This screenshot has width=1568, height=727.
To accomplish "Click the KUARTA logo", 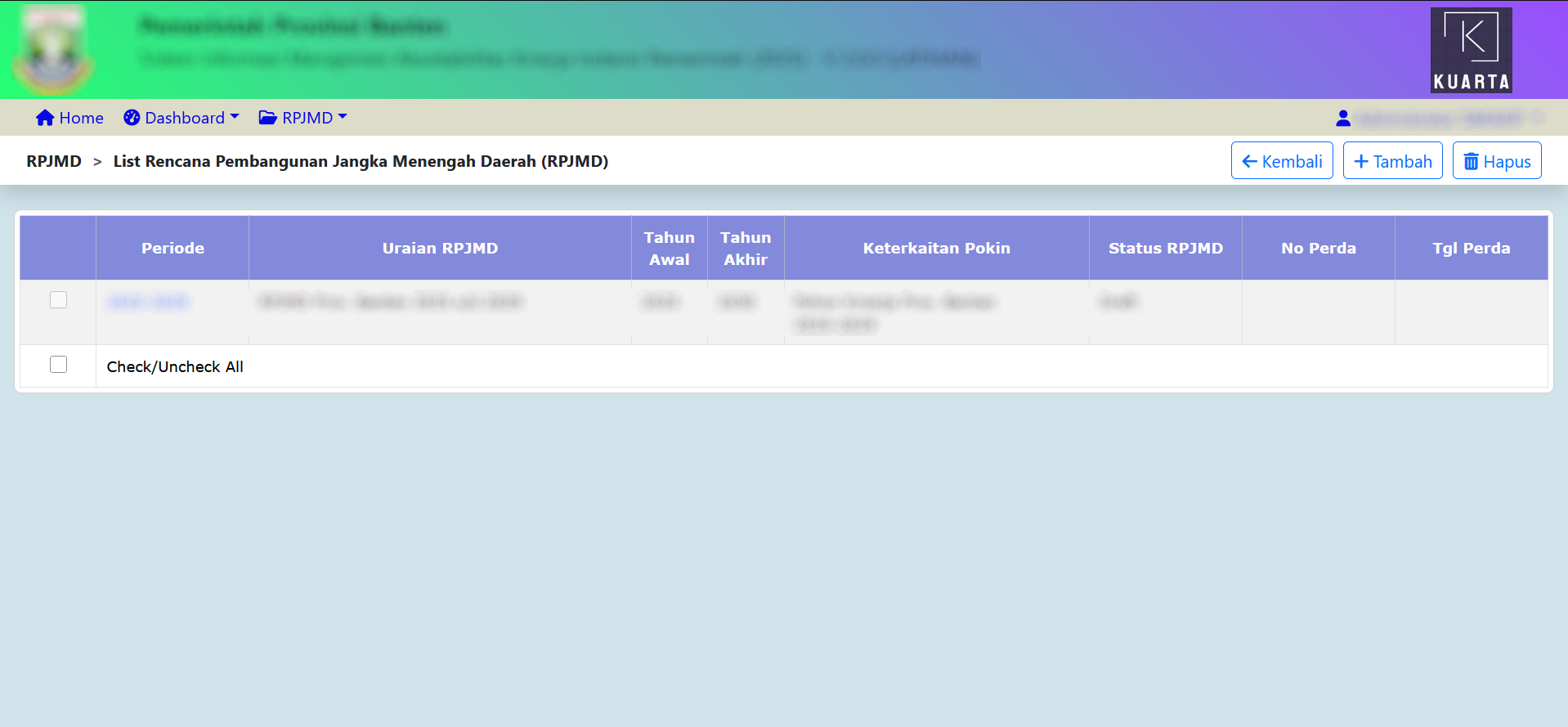I will [1471, 50].
